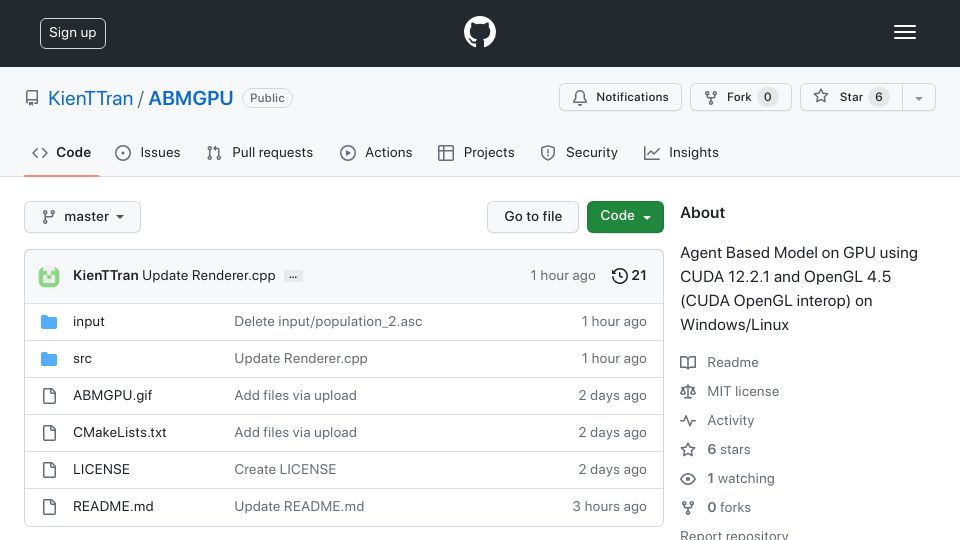Viewport: 960px width, 540px height.
Task: Open the master branch selector dropdown
Action: click(83, 217)
